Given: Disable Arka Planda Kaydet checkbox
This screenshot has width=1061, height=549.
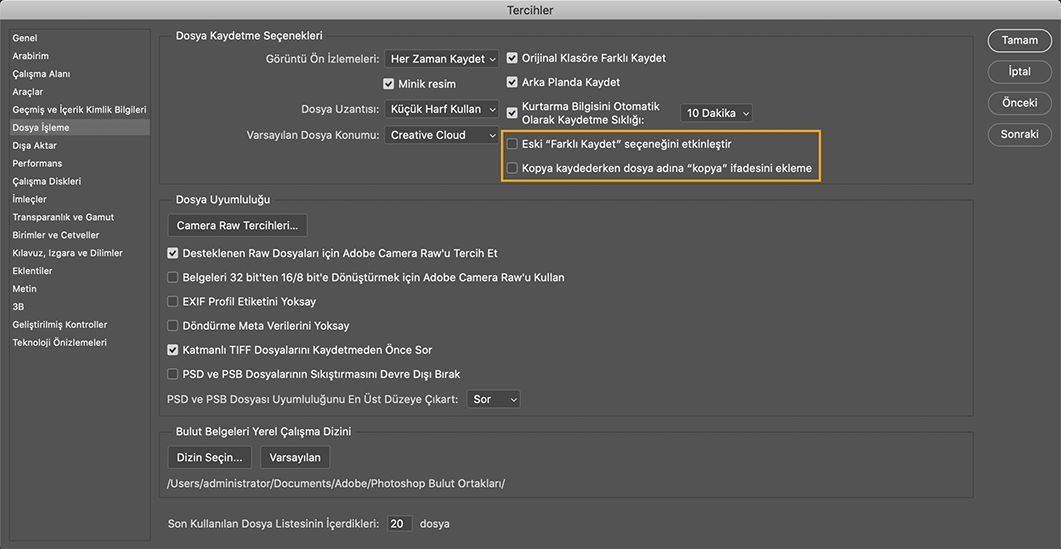Looking at the screenshot, I should (513, 82).
